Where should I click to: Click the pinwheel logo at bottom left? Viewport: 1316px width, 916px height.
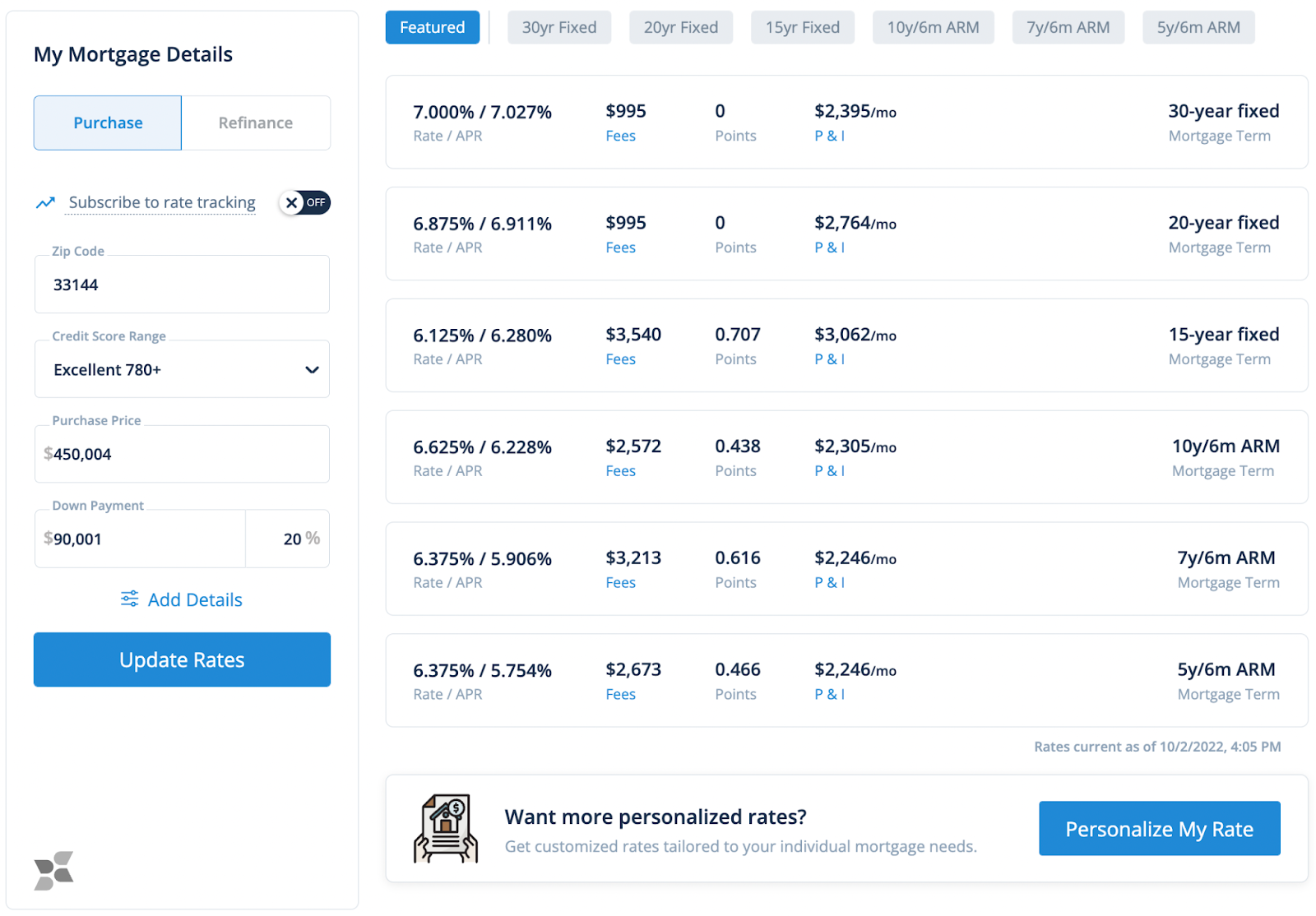click(x=53, y=869)
